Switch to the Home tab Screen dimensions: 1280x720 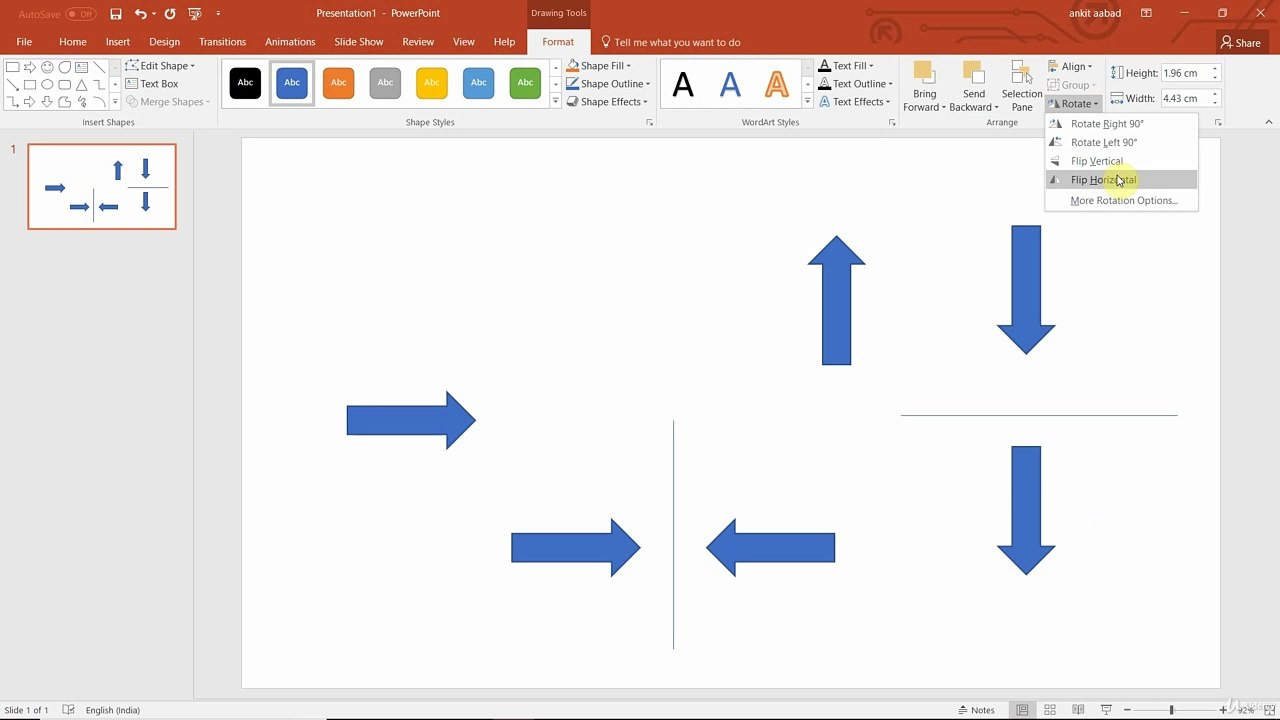72,42
